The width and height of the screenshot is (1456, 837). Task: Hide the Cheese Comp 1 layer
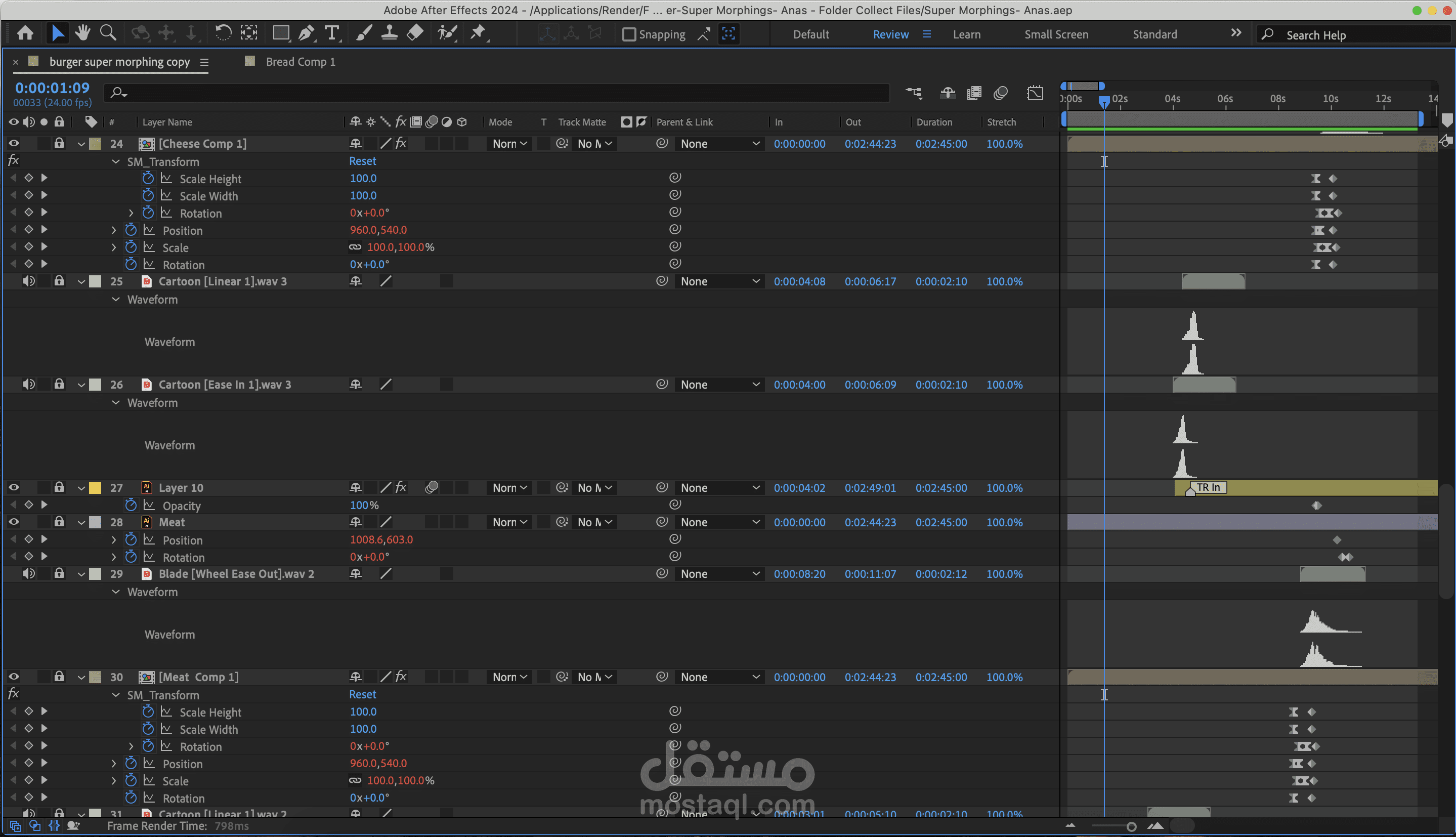click(14, 144)
